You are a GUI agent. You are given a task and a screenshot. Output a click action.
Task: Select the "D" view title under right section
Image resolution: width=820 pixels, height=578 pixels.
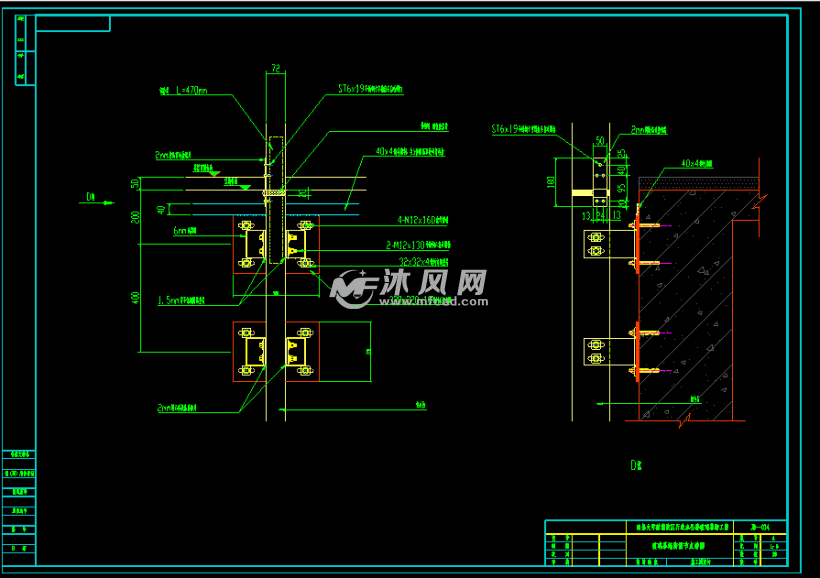(x=634, y=464)
